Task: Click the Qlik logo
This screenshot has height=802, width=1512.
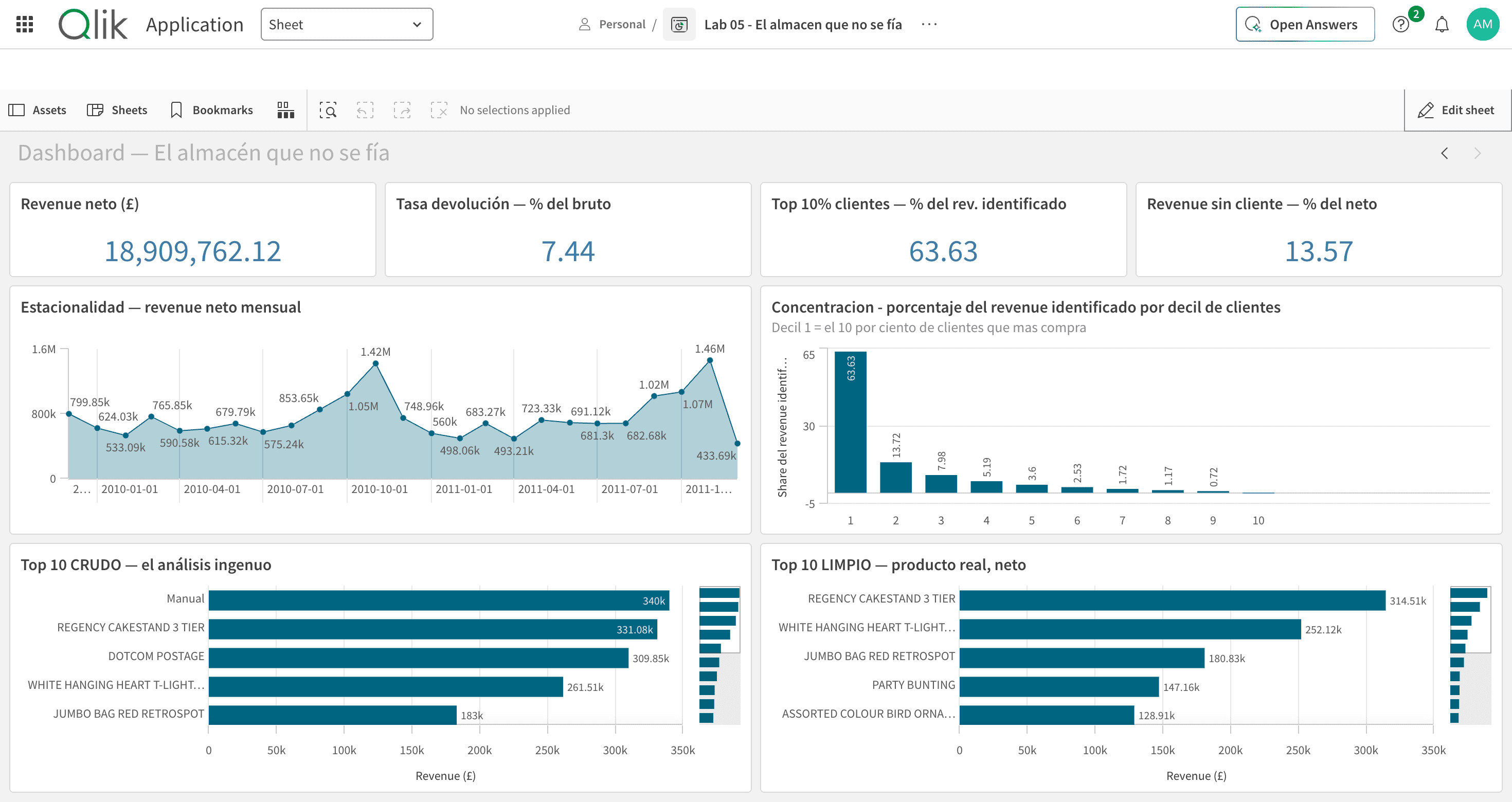Action: pyautogui.click(x=93, y=24)
